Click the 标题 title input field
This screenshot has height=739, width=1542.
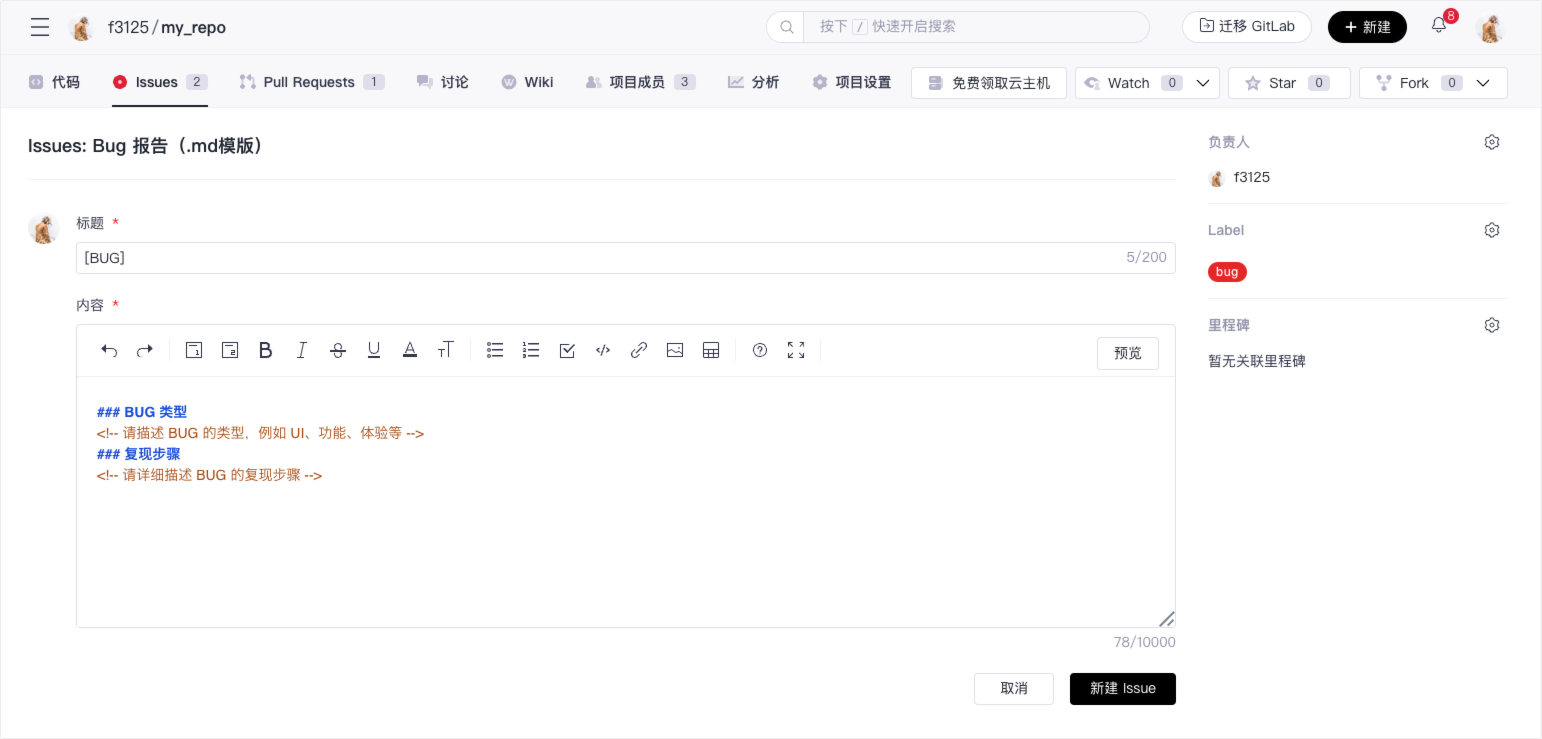point(600,258)
